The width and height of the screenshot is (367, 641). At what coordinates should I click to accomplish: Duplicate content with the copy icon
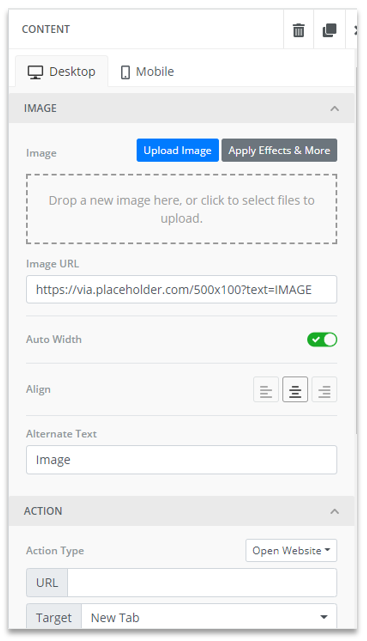pyautogui.click(x=329, y=30)
